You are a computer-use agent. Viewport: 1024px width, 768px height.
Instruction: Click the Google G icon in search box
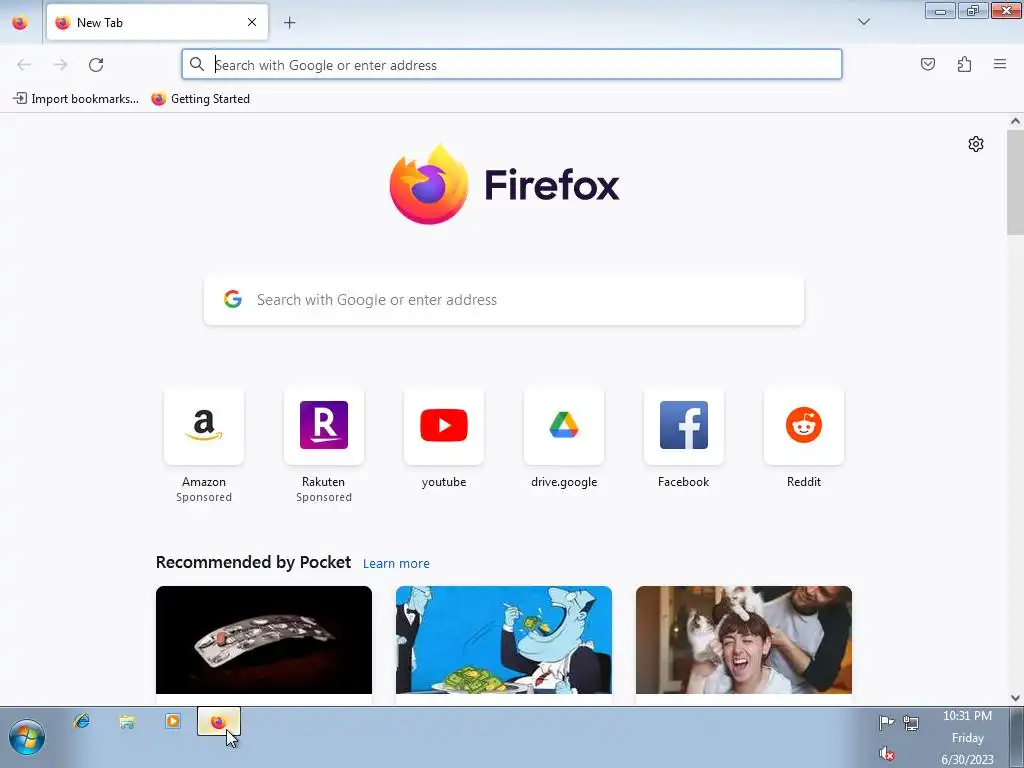click(x=233, y=299)
